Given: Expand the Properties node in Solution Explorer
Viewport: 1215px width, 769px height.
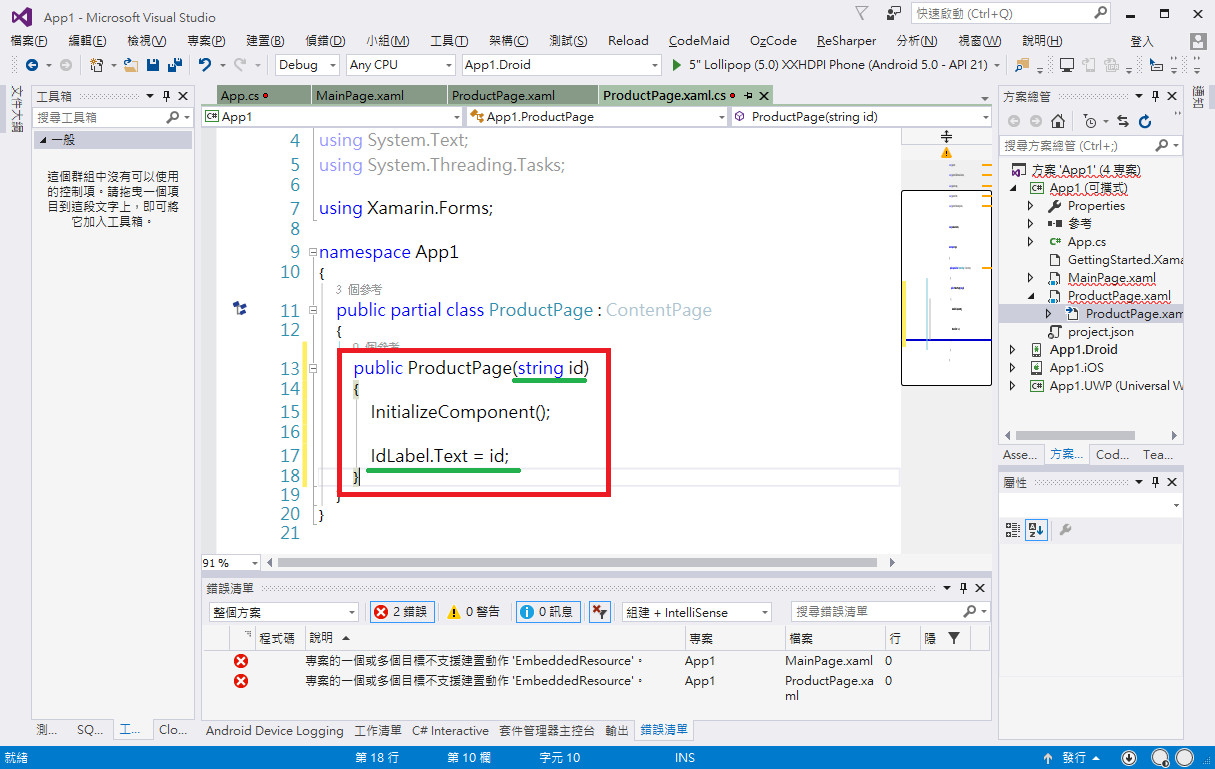Looking at the screenshot, I should (1031, 206).
